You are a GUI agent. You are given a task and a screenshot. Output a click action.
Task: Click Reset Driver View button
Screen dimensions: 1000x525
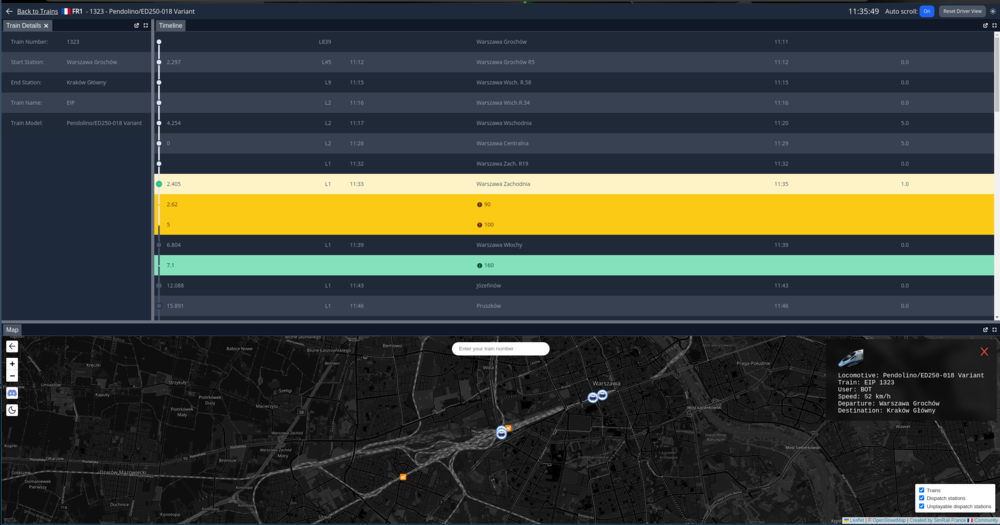click(x=962, y=11)
